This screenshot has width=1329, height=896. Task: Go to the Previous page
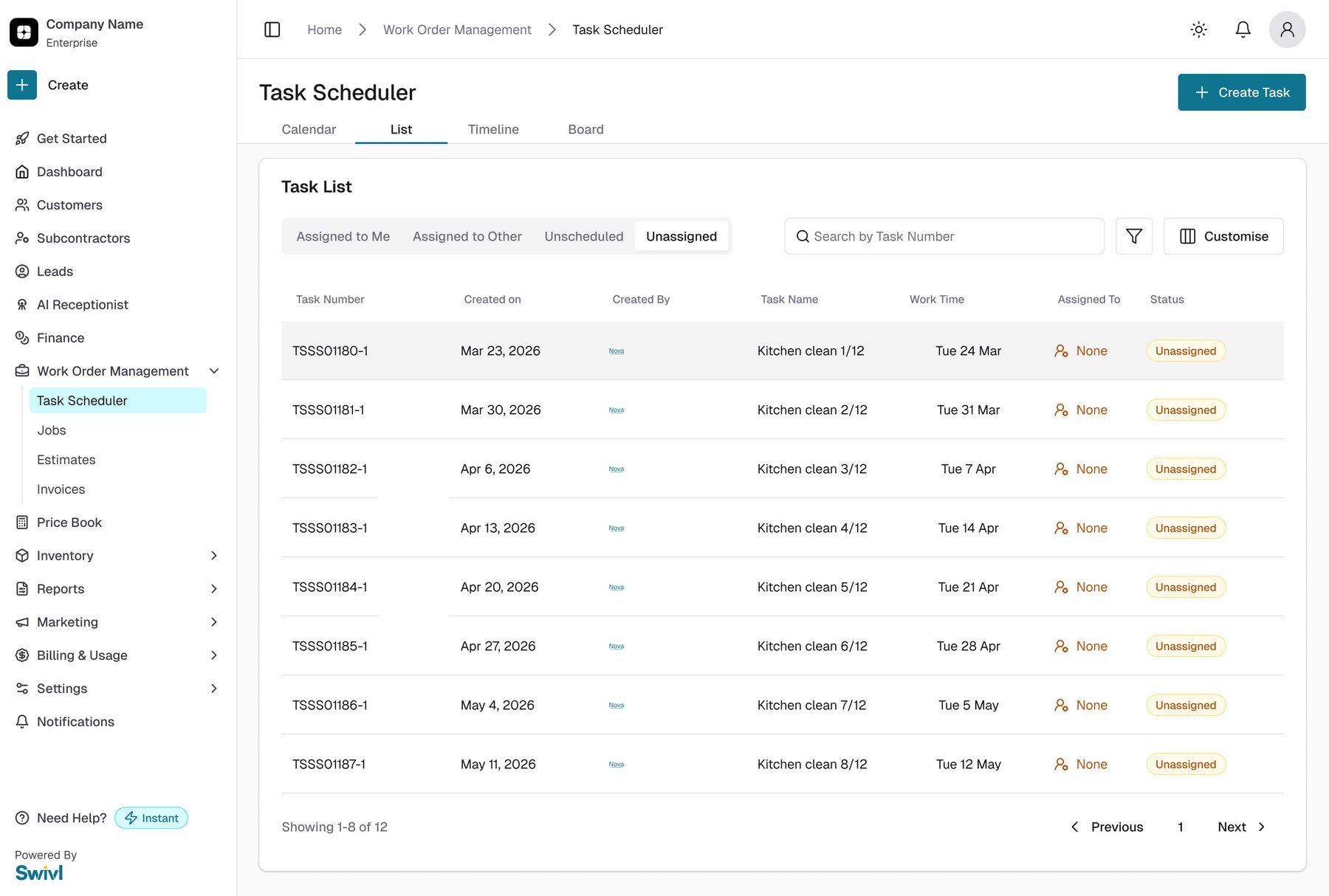pos(1107,827)
